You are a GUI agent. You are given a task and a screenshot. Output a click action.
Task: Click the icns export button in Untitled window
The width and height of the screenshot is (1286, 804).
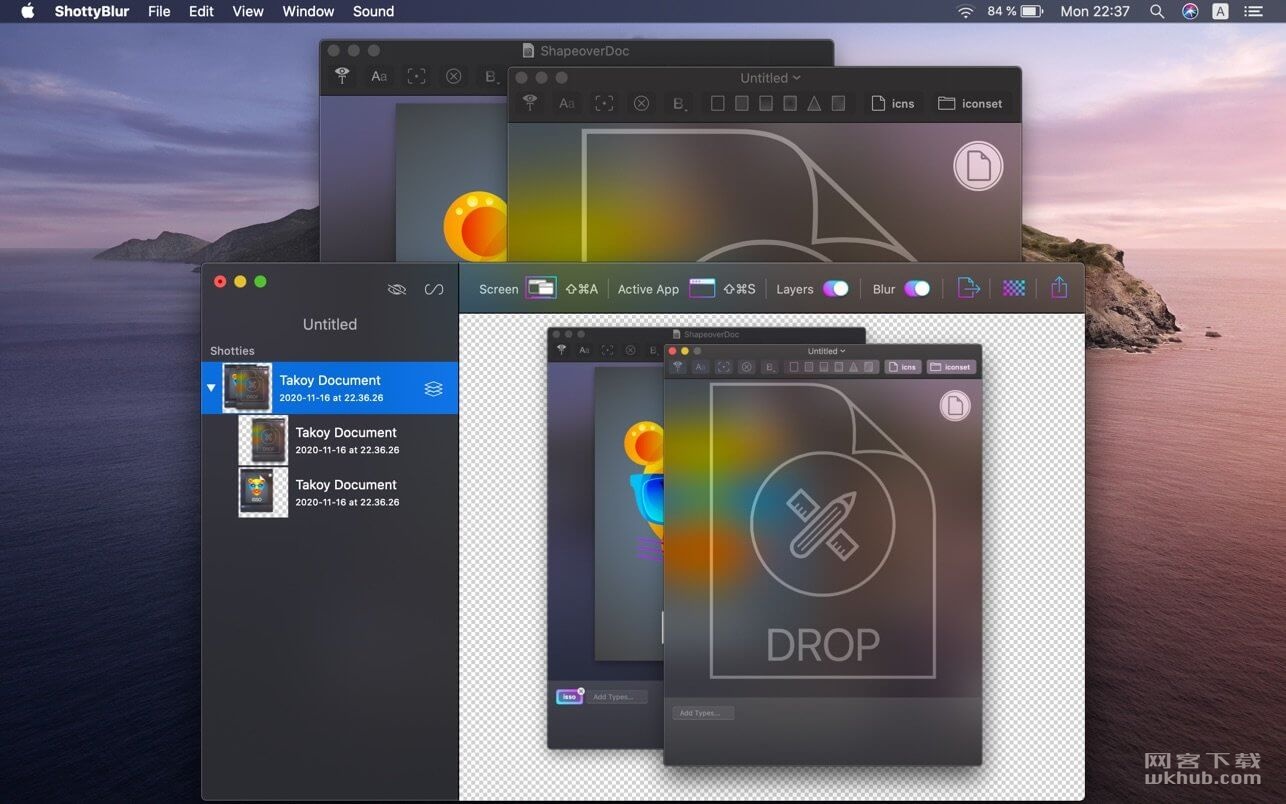click(x=893, y=103)
